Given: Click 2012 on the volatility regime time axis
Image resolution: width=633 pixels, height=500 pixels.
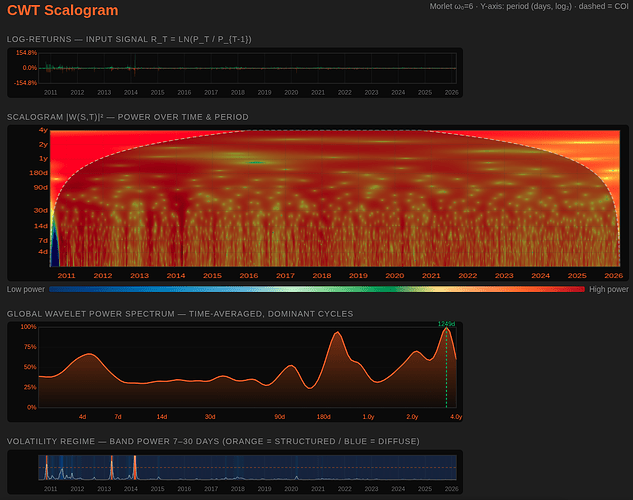Looking at the screenshot, I should point(77,489).
